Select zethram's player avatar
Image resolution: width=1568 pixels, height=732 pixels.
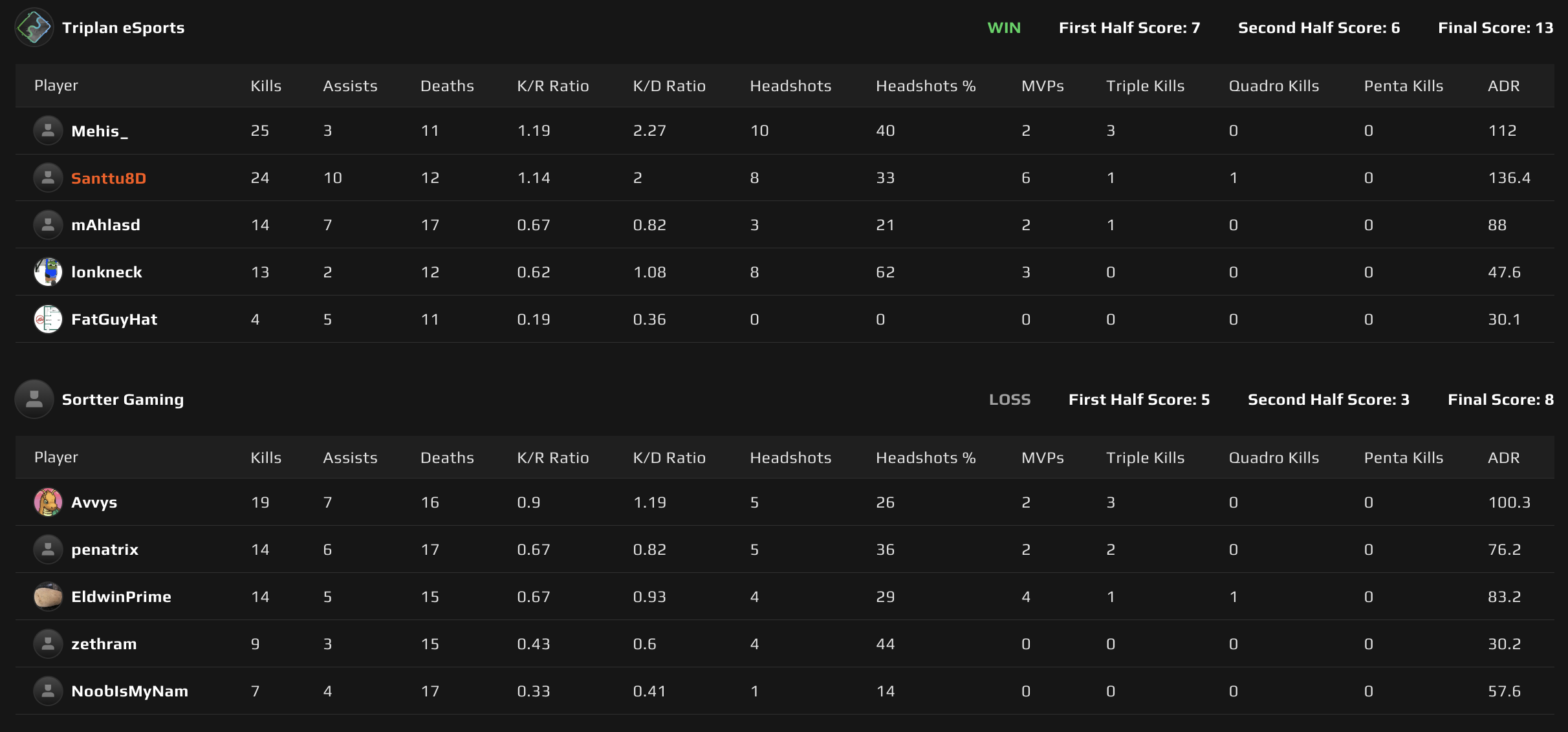[x=48, y=643]
